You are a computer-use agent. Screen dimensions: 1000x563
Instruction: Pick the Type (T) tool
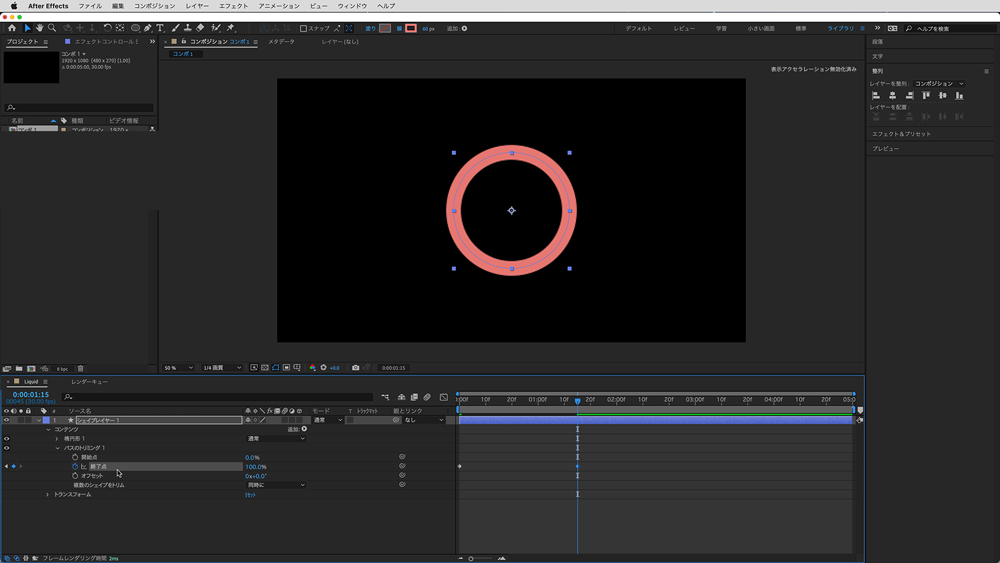[160, 28]
